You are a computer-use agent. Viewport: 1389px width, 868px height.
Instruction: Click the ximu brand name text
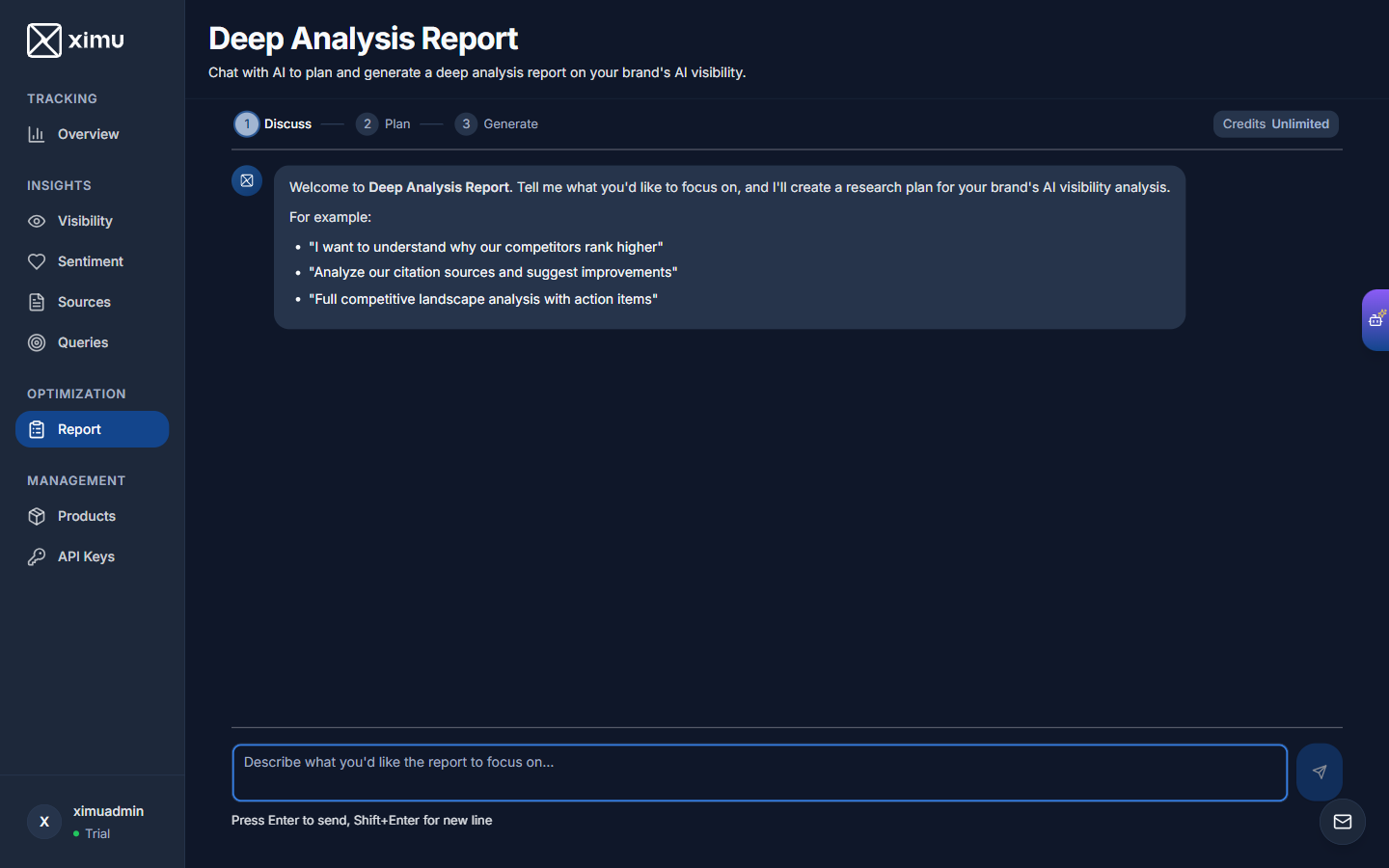point(96,40)
